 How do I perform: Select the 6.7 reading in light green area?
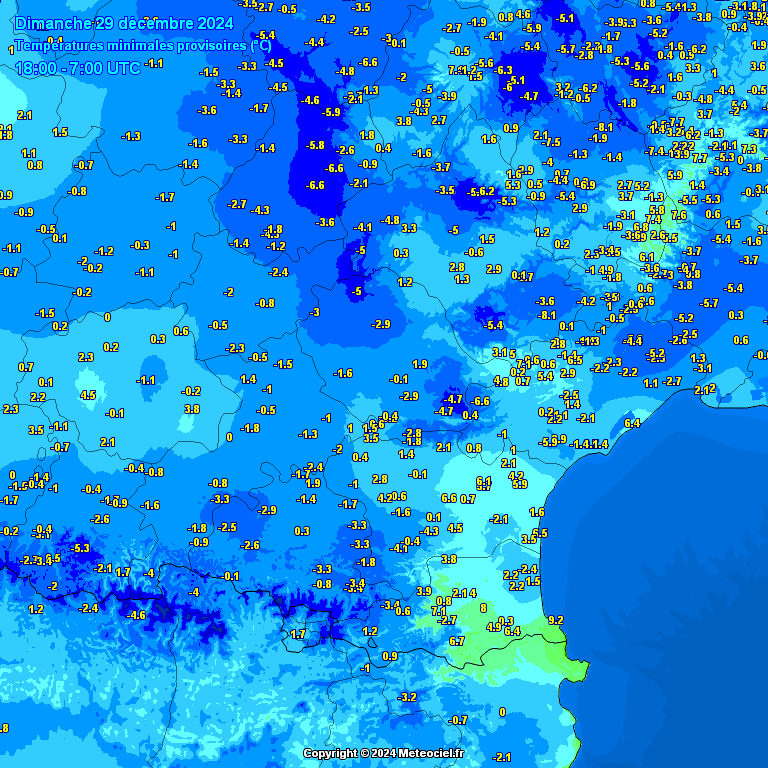pyautogui.click(x=457, y=641)
